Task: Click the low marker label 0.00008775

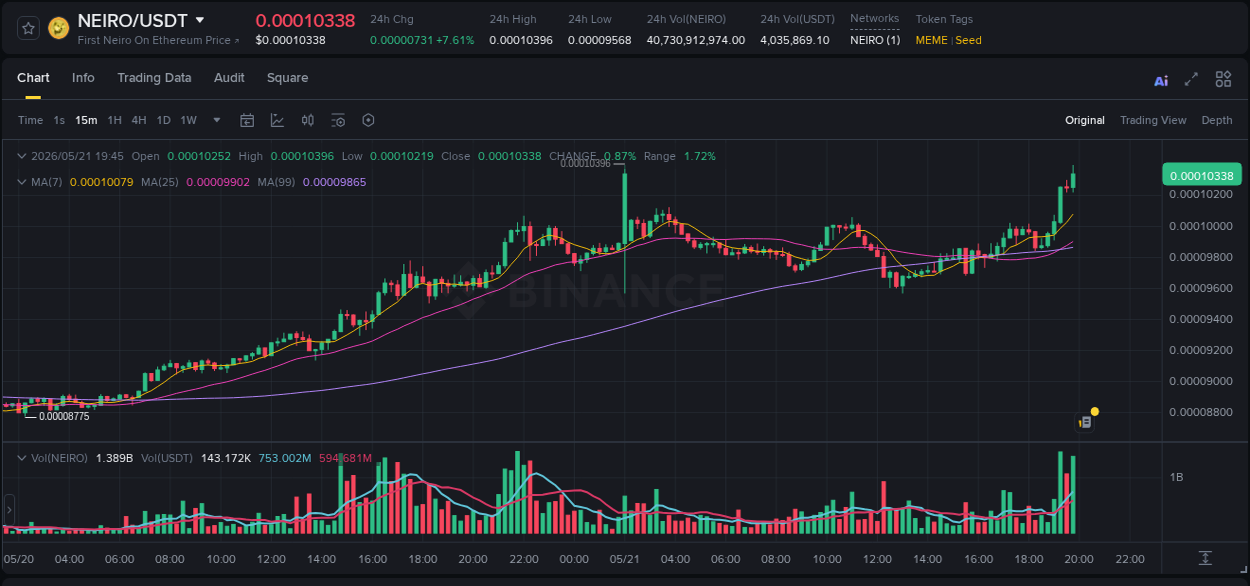Action: click(64, 416)
